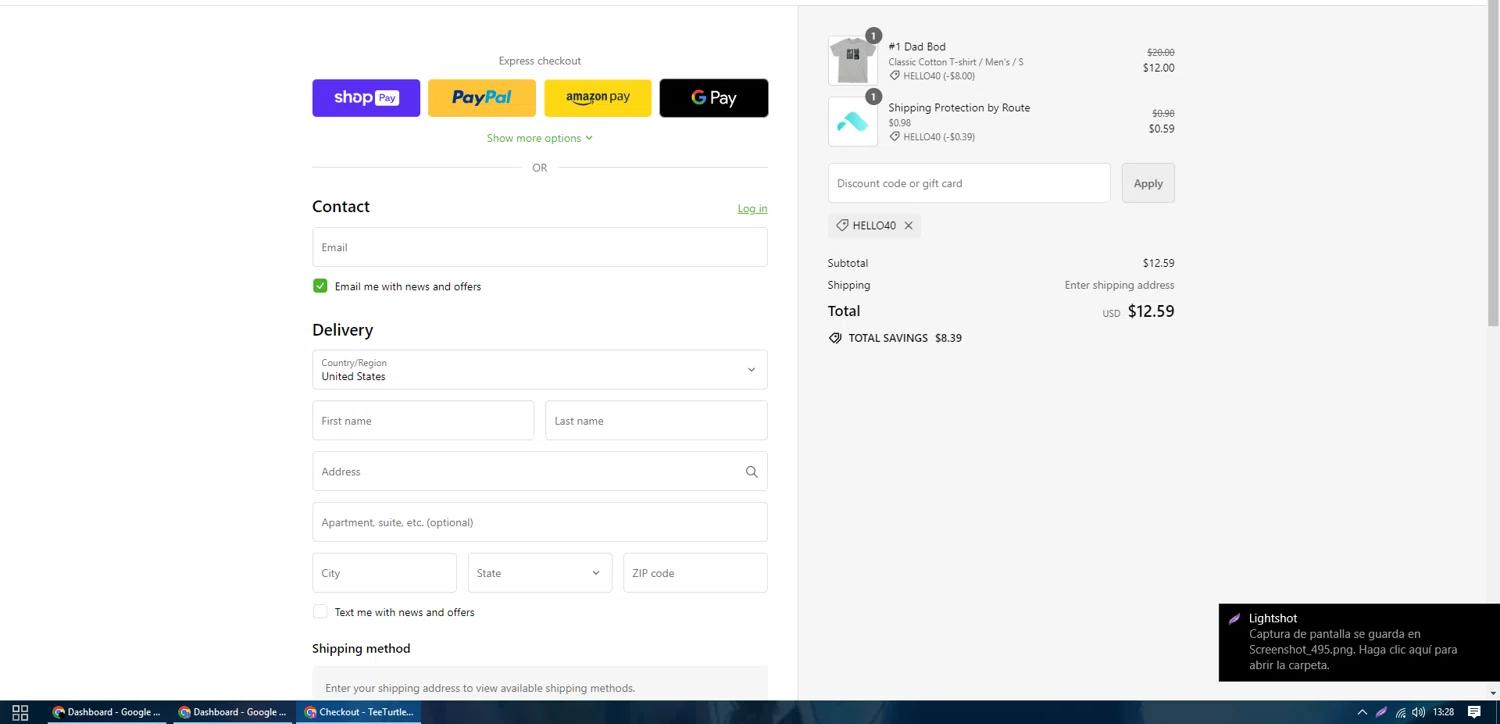Choose PayPal express checkout
The image size is (1500, 724).
point(481,98)
